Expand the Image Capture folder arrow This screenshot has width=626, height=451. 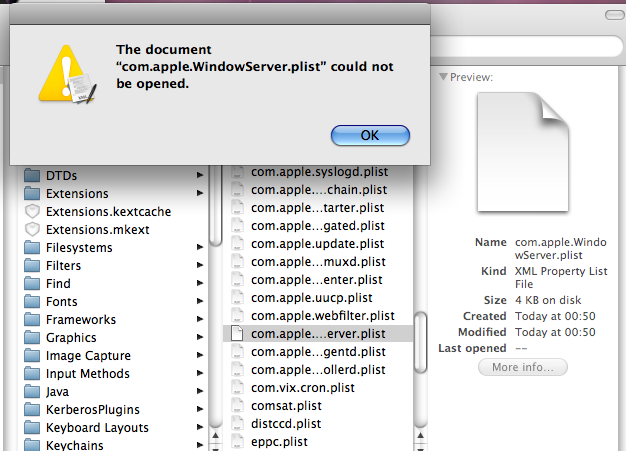click(200, 355)
